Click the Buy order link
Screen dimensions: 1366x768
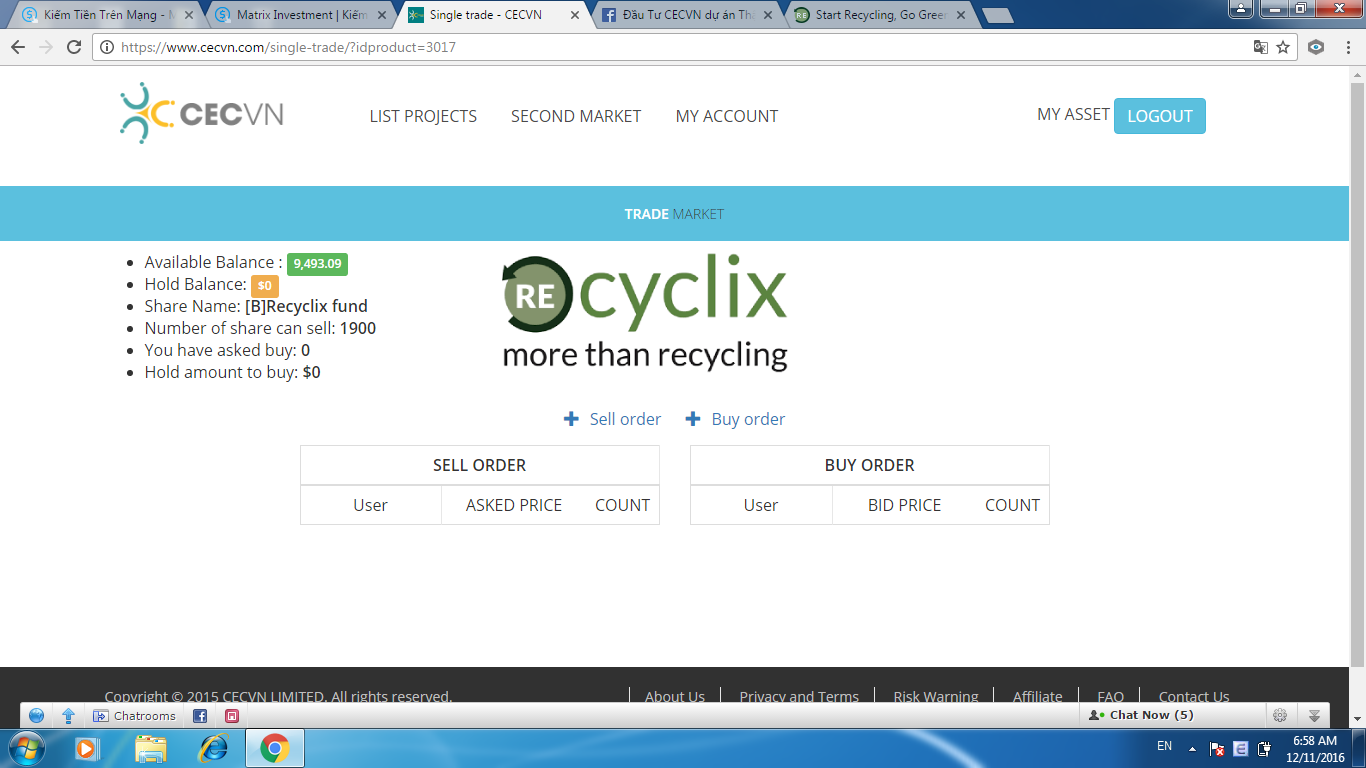click(748, 419)
